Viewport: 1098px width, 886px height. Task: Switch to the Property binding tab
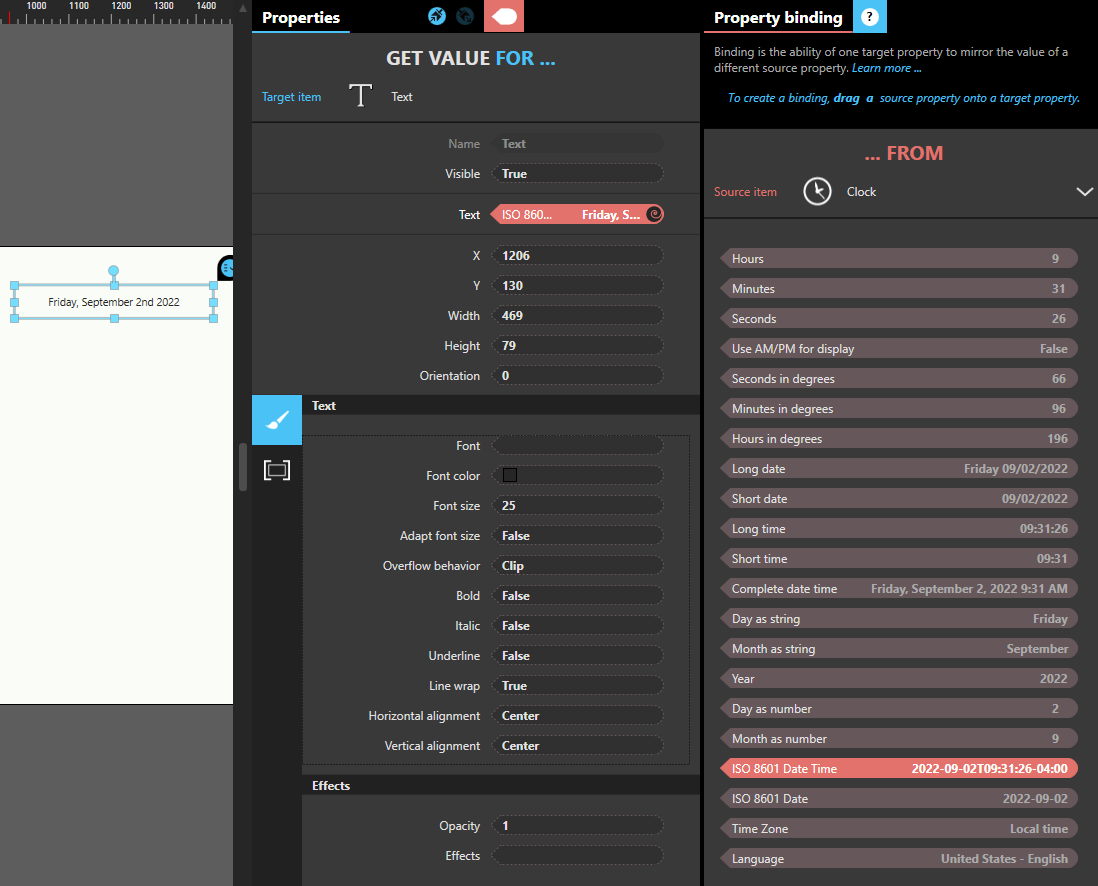(x=778, y=18)
